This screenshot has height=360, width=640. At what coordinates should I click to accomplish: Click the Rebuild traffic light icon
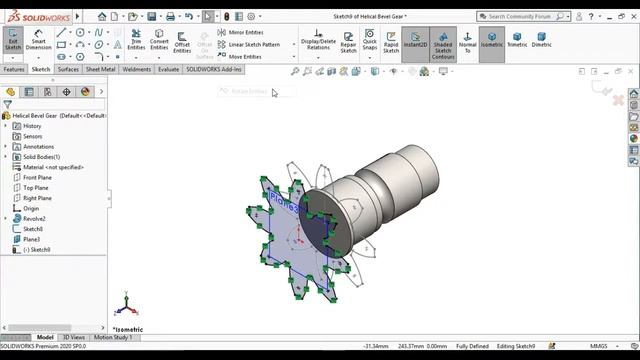click(227, 16)
